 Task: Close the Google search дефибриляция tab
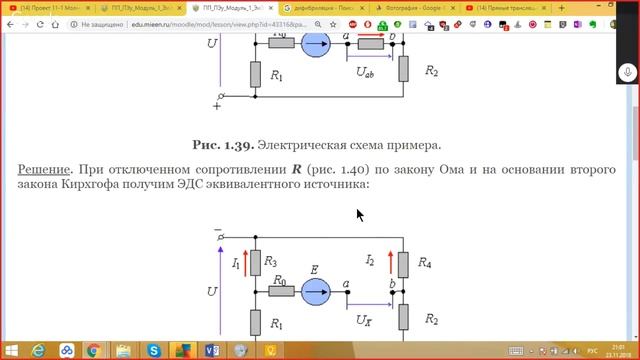[362, 8]
